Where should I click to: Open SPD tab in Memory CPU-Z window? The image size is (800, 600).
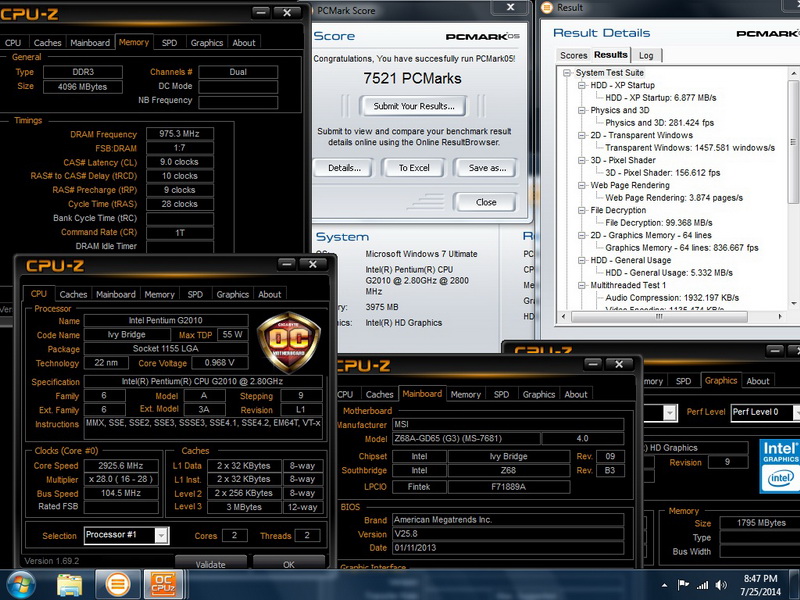(x=169, y=43)
